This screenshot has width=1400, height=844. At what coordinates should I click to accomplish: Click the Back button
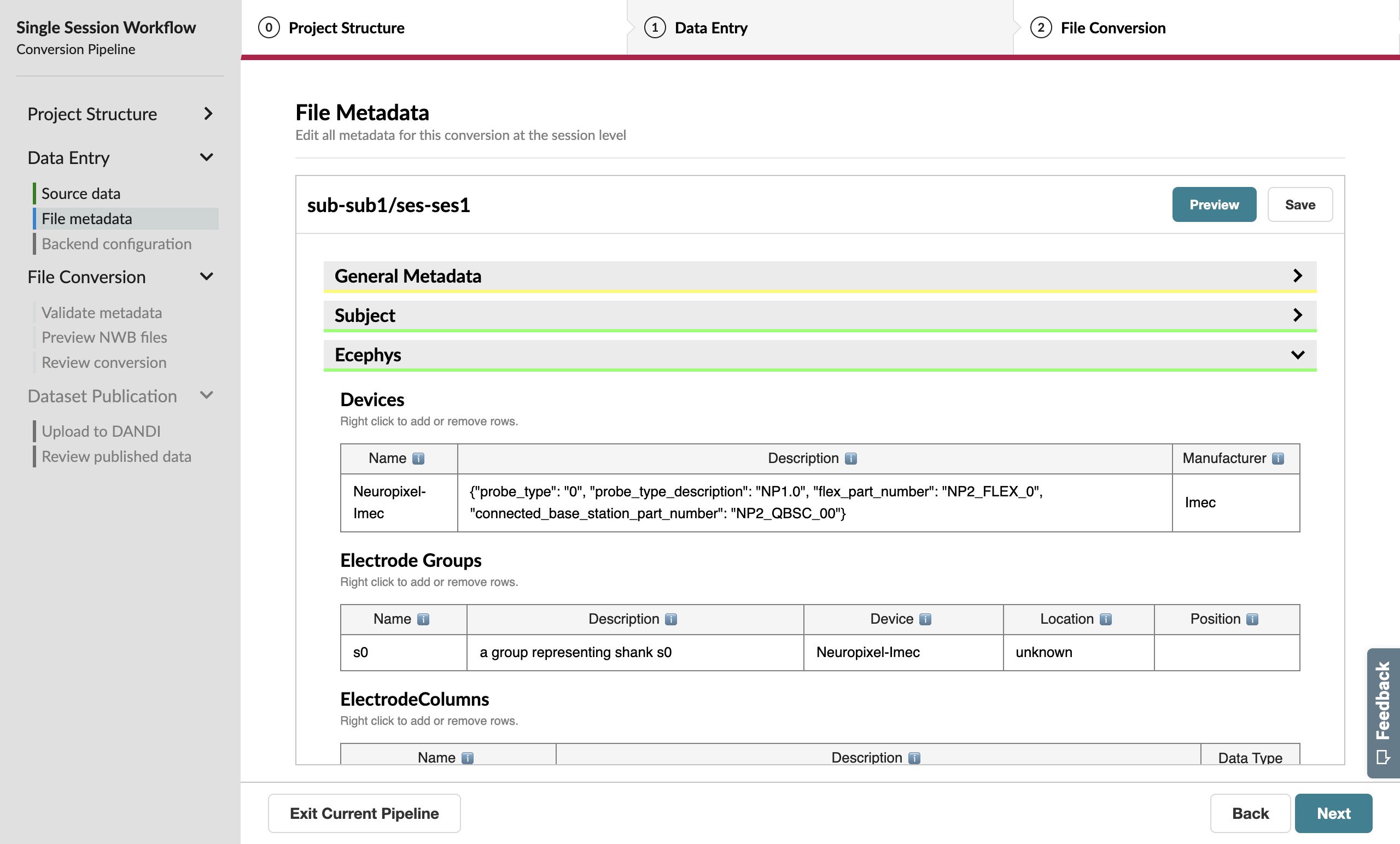pos(1250,813)
